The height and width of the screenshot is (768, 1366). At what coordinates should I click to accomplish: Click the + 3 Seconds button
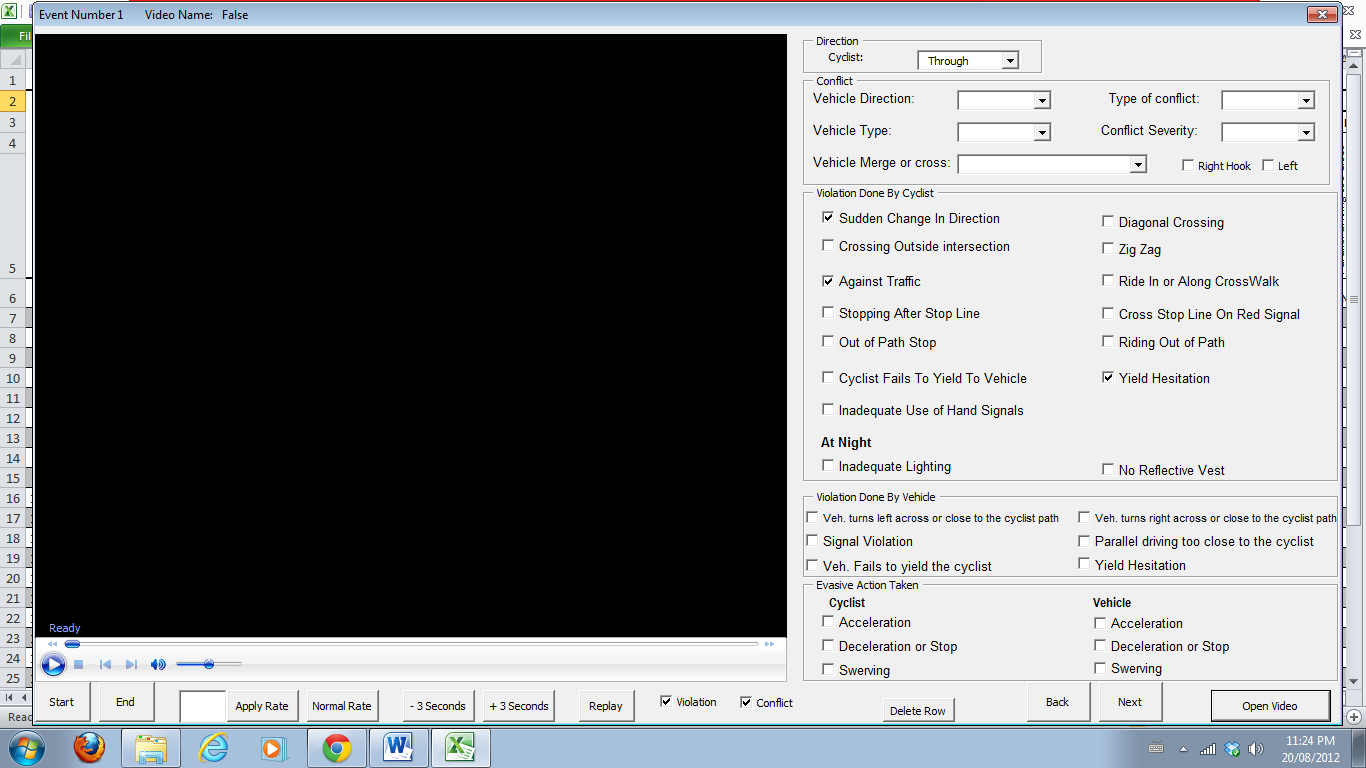click(519, 705)
